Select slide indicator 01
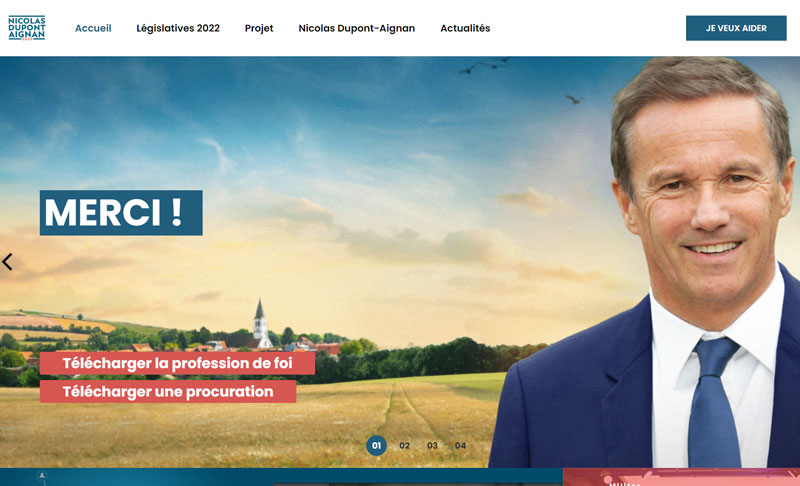 pos(376,446)
